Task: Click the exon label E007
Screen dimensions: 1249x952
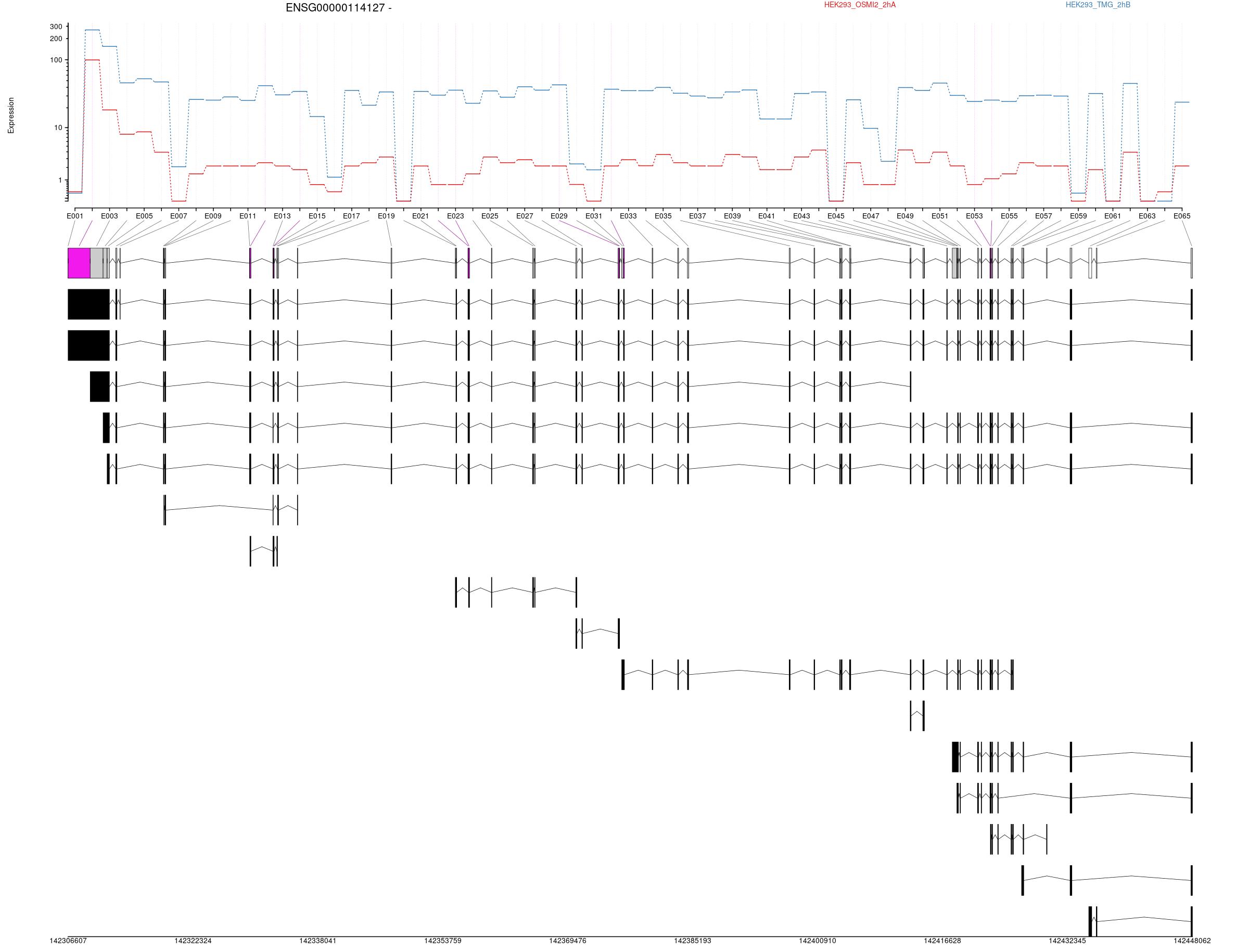Action: point(179,216)
